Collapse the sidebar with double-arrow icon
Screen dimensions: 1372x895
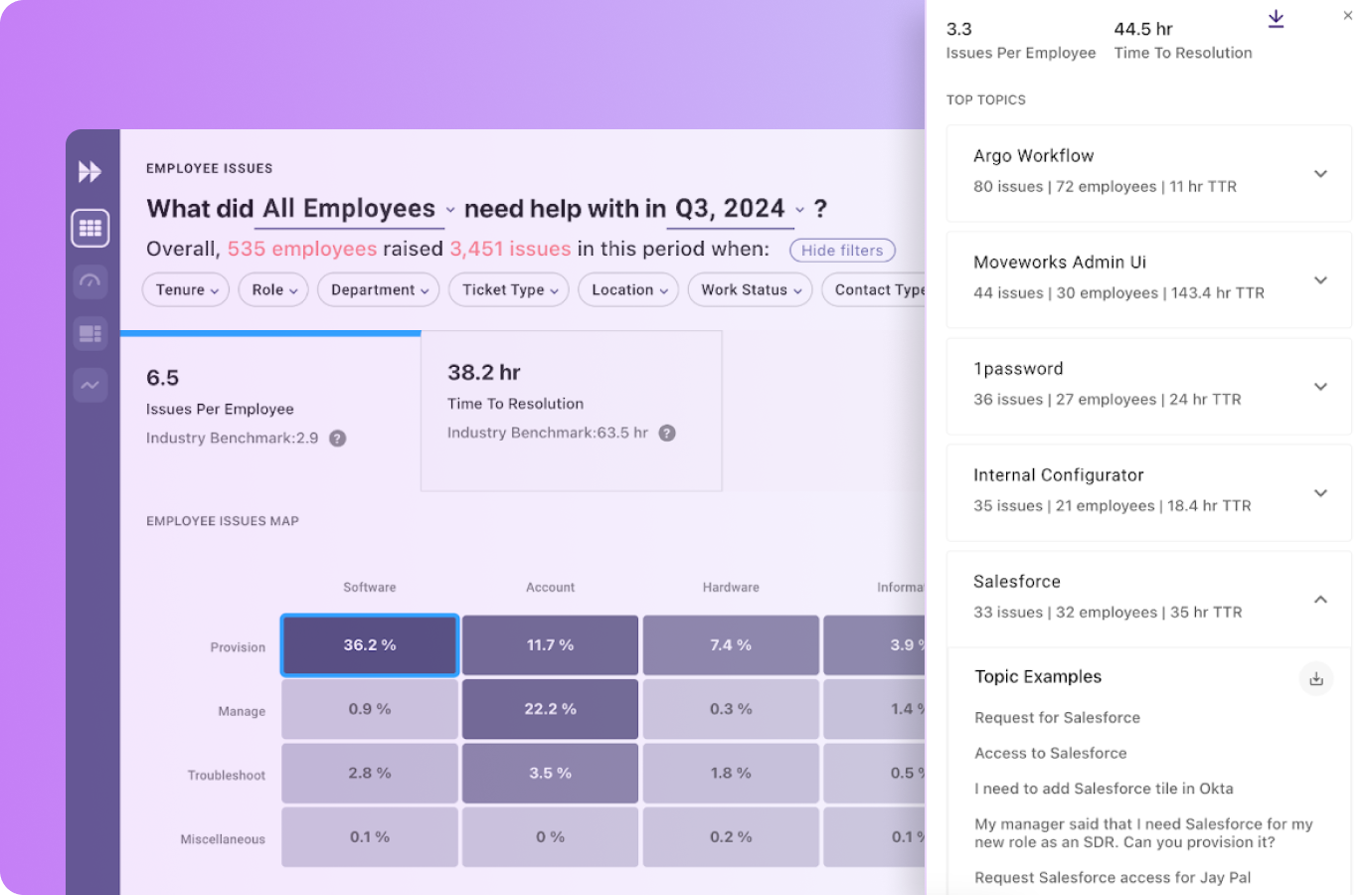(89, 171)
